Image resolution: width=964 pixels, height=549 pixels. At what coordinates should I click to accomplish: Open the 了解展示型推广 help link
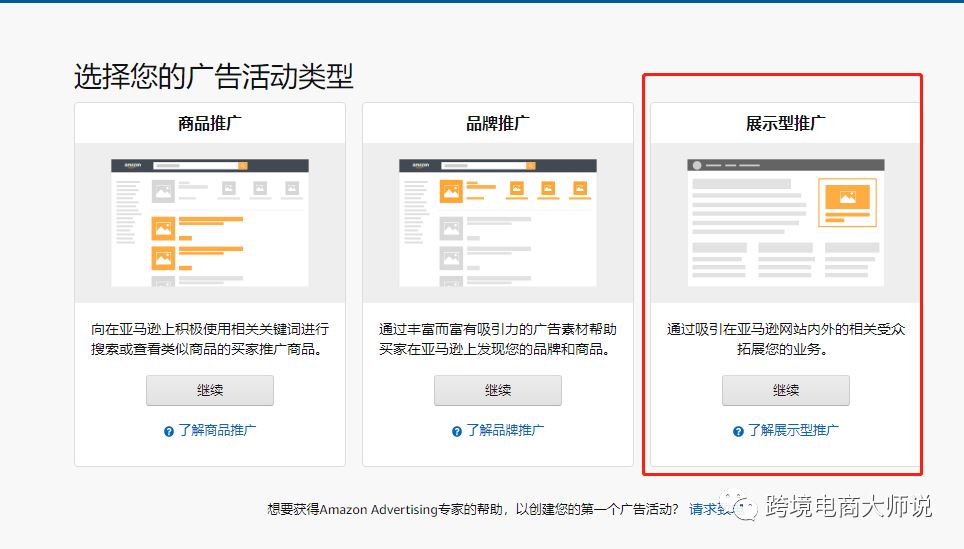tap(792, 430)
